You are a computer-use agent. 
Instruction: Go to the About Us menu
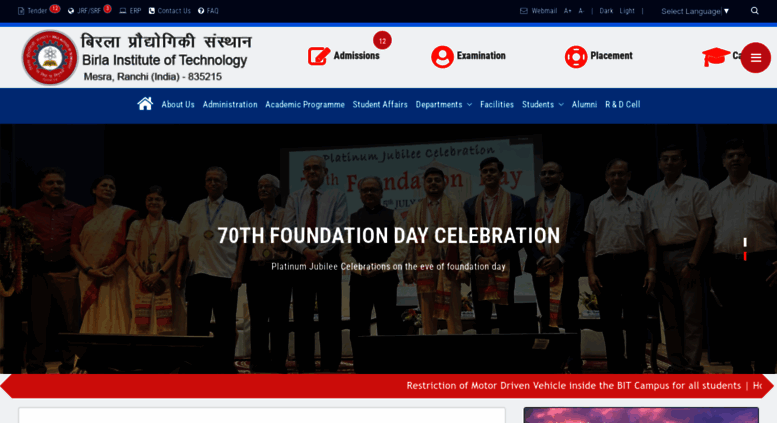(178, 105)
